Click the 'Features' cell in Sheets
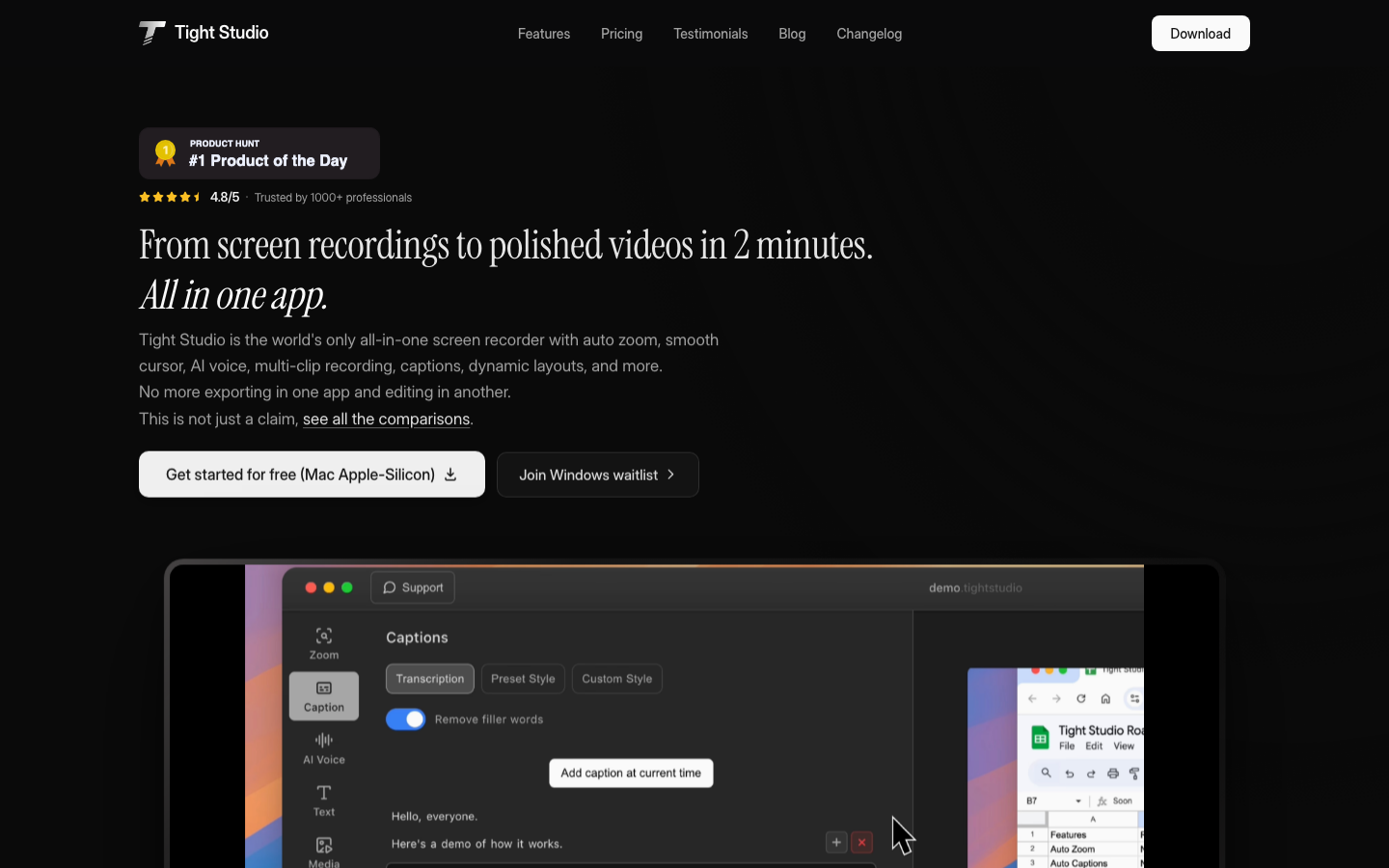 tap(1093, 835)
